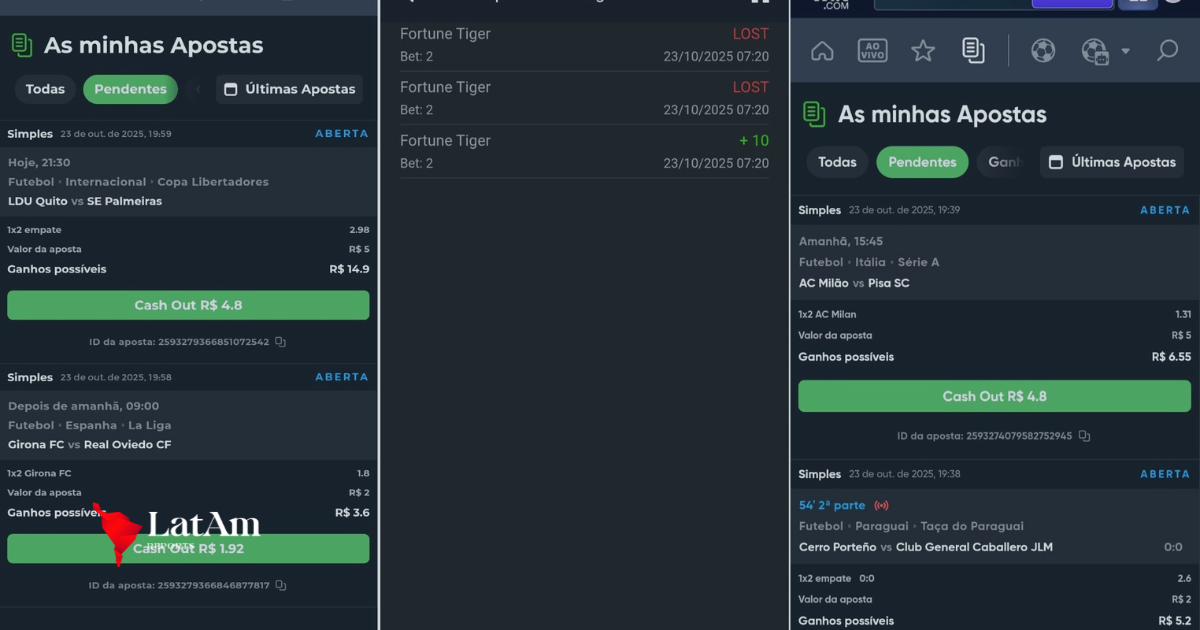
Task: Open the soccer ball with robot icon
Action: (x=1095, y=51)
